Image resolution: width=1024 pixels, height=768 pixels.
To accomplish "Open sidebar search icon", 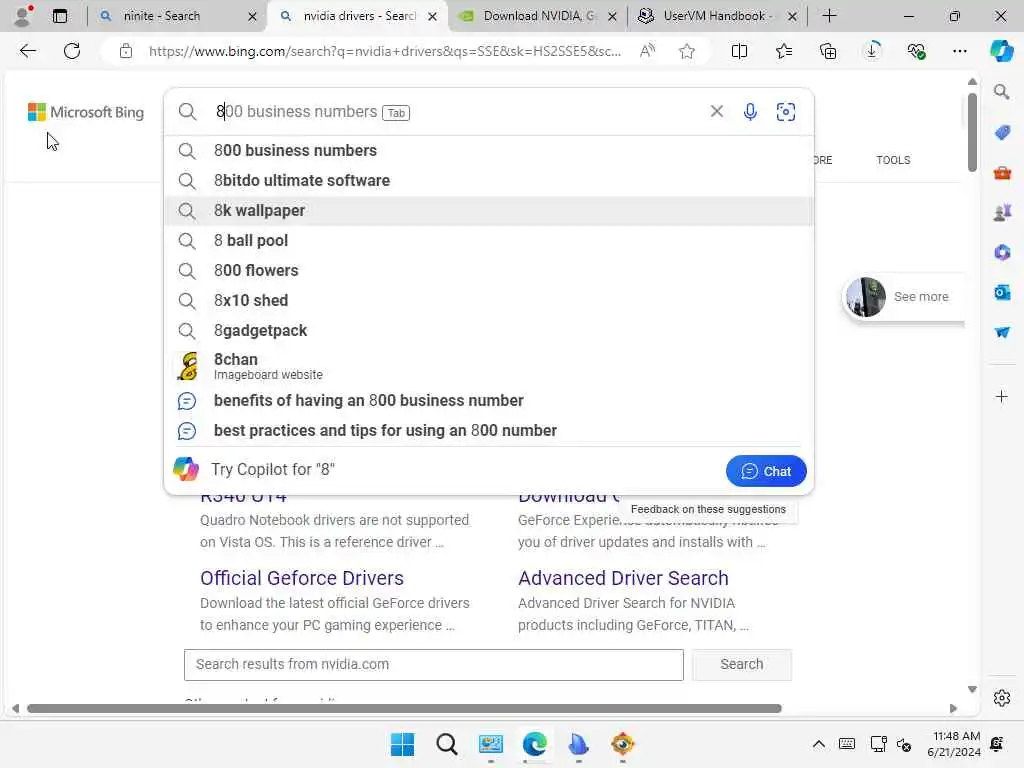I will tap(1001, 92).
